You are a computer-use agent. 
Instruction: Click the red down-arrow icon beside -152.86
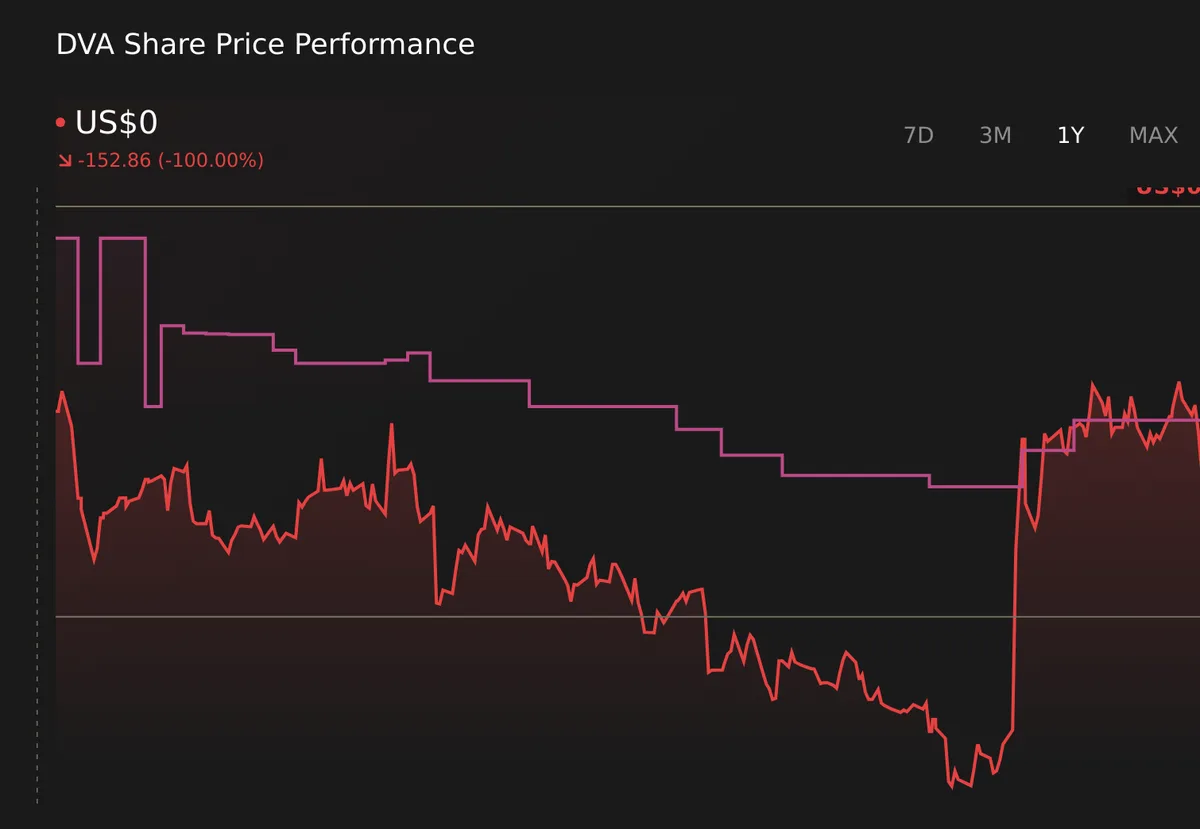pyautogui.click(x=64, y=161)
